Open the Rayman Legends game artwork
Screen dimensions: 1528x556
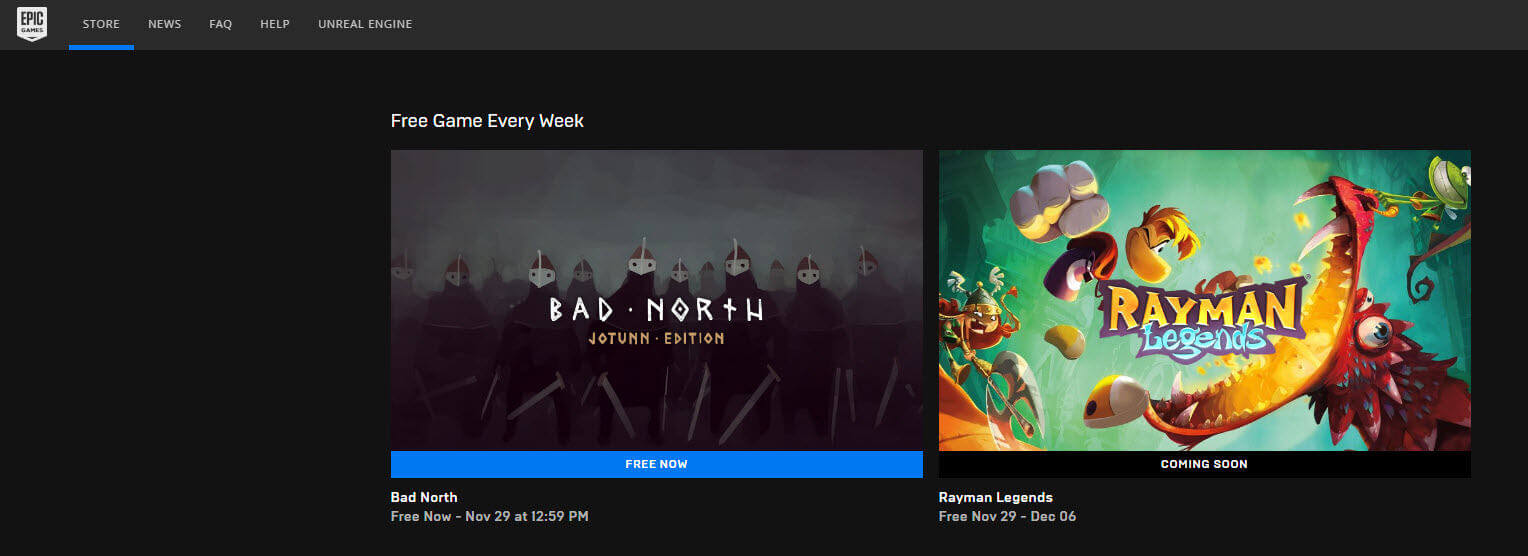[x=1205, y=300]
